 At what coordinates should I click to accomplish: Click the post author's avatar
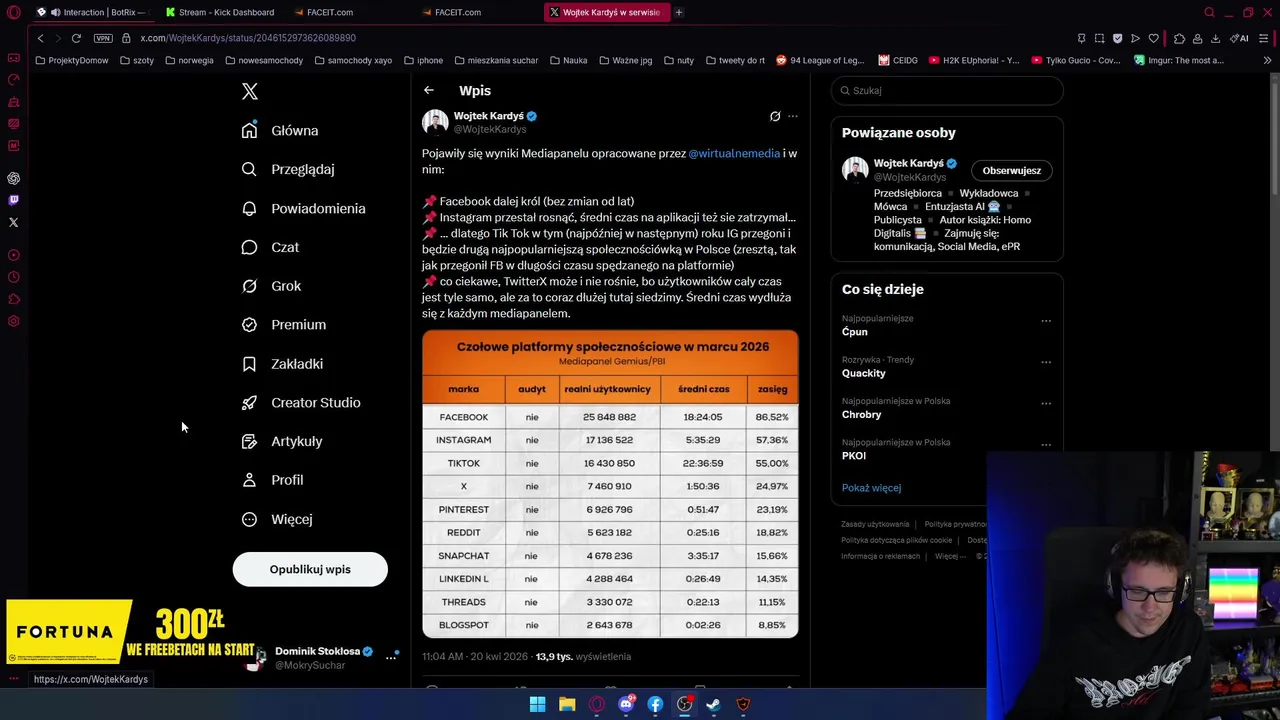click(435, 122)
